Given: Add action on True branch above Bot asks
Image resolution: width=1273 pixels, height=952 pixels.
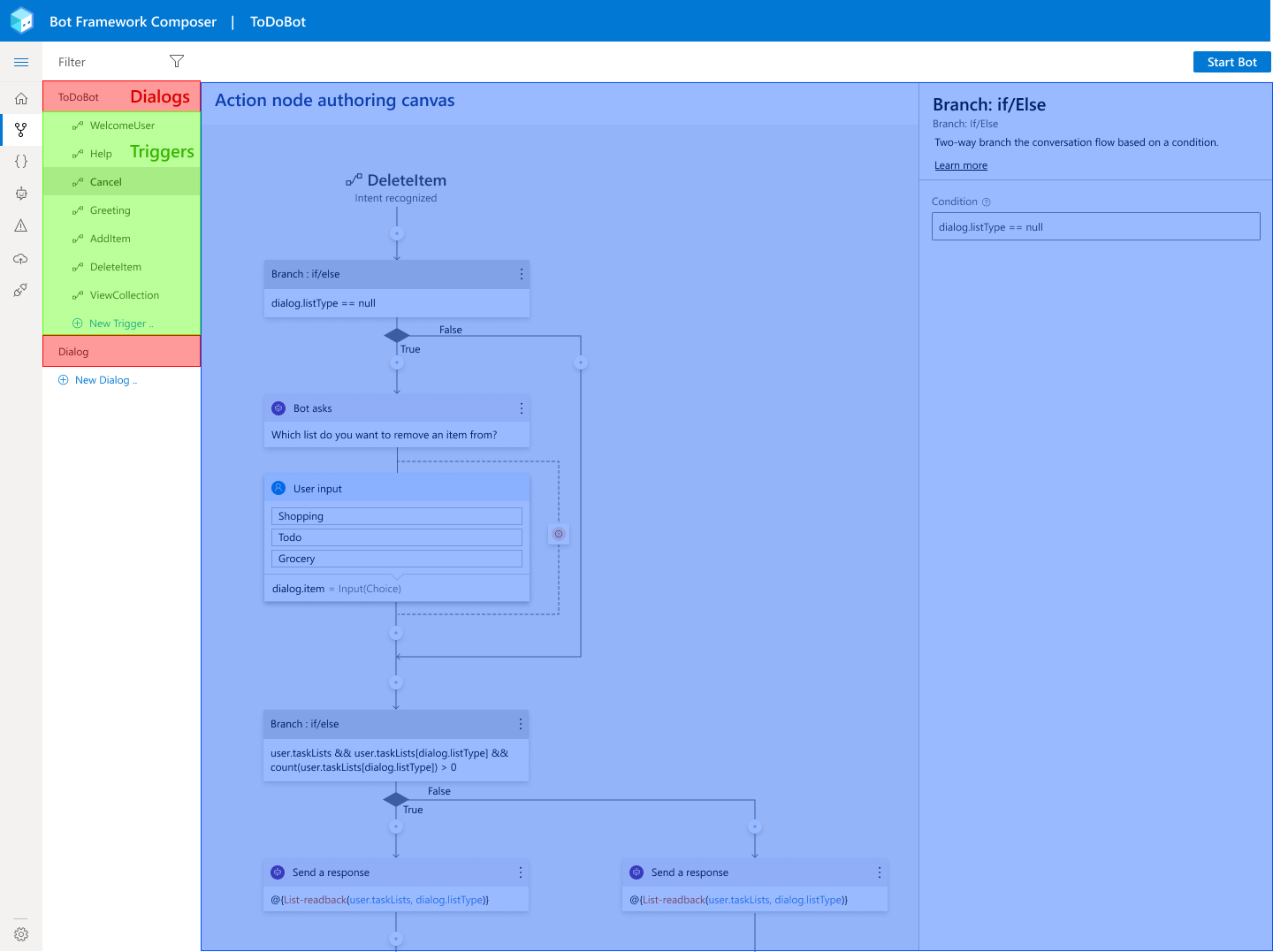Looking at the screenshot, I should click(x=397, y=362).
